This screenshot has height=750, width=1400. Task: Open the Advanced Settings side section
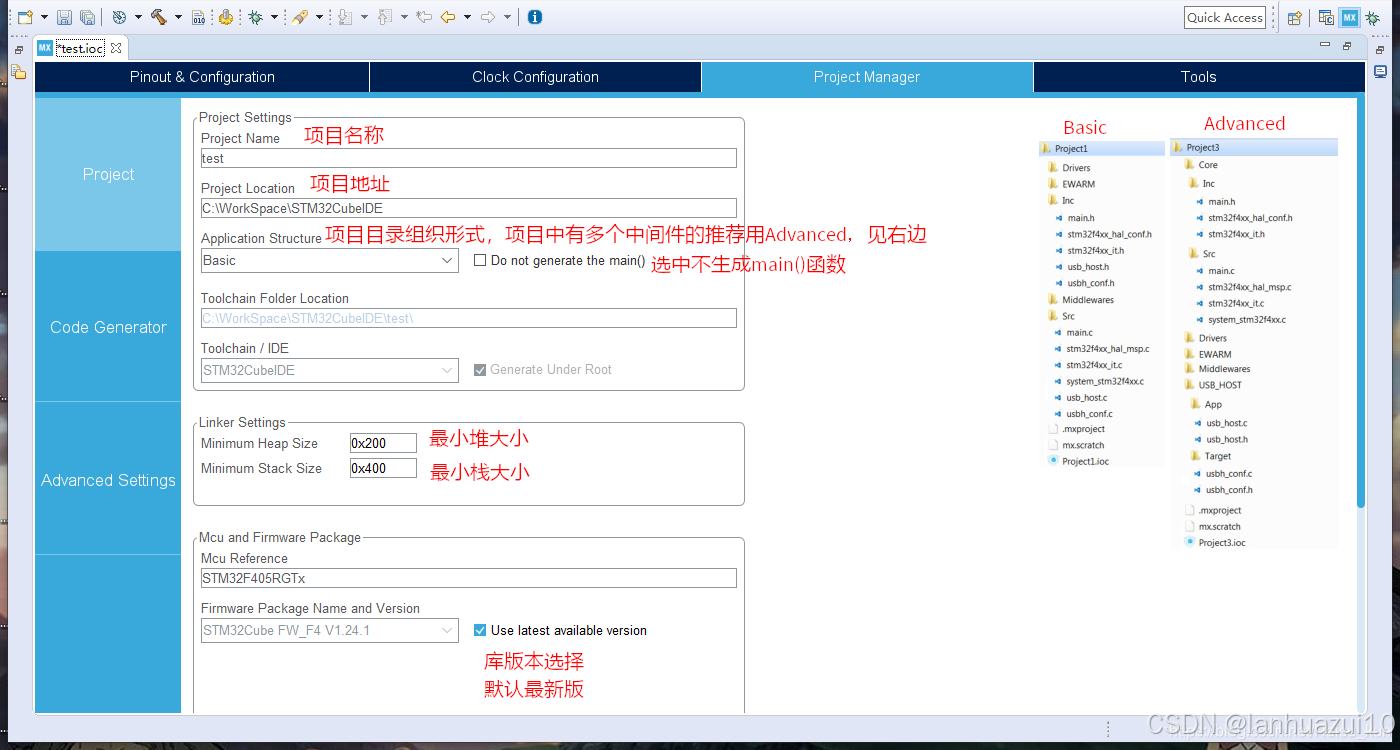(108, 480)
